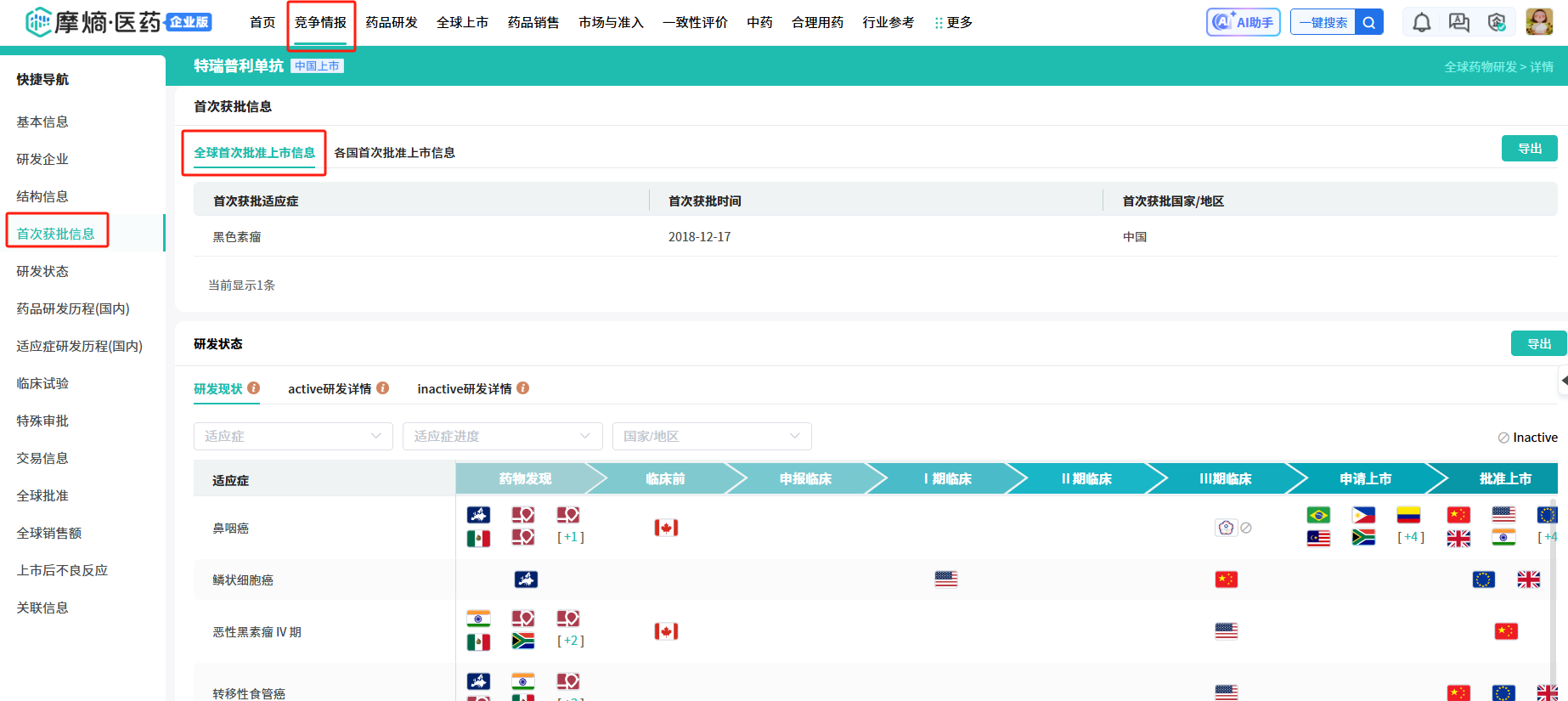Click the magnifier search icon button
The height and width of the screenshot is (701, 1568).
(x=1368, y=23)
